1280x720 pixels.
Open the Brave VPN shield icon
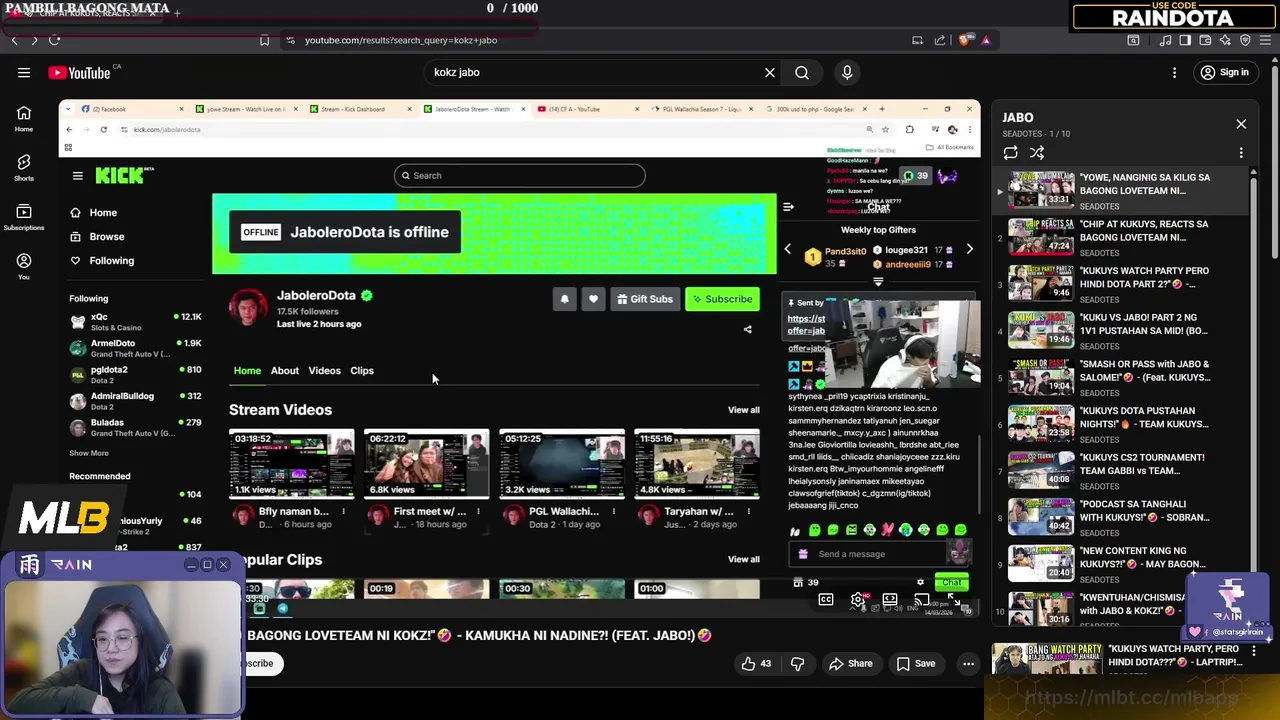point(1245,40)
